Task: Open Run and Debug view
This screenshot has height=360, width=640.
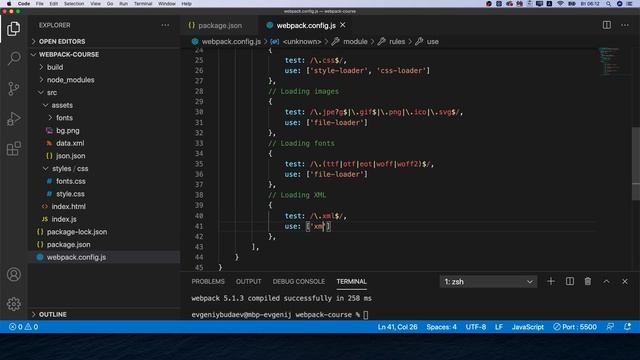Action: (13, 118)
